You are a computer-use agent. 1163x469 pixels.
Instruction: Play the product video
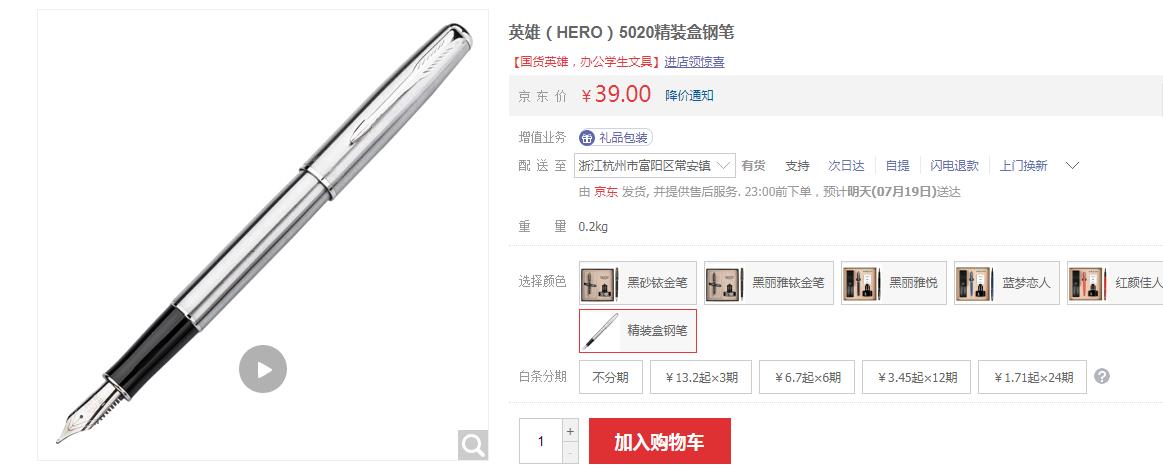click(263, 369)
